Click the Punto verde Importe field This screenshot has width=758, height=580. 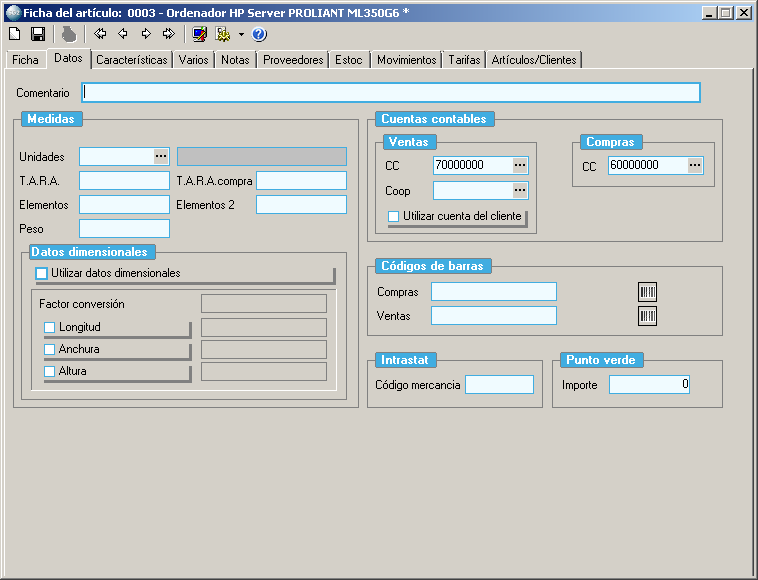click(x=649, y=385)
